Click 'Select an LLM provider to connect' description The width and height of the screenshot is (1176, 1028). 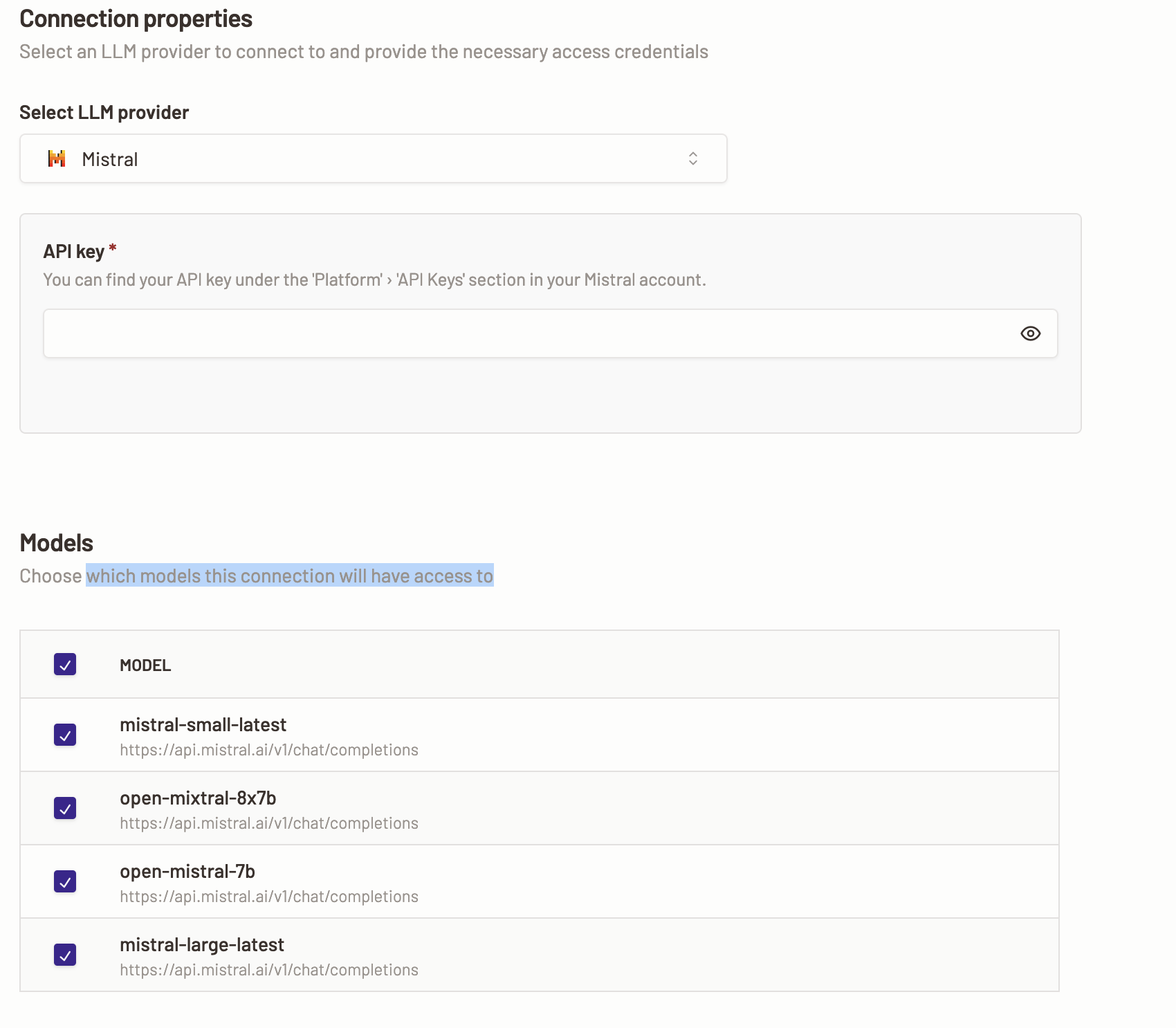[364, 52]
